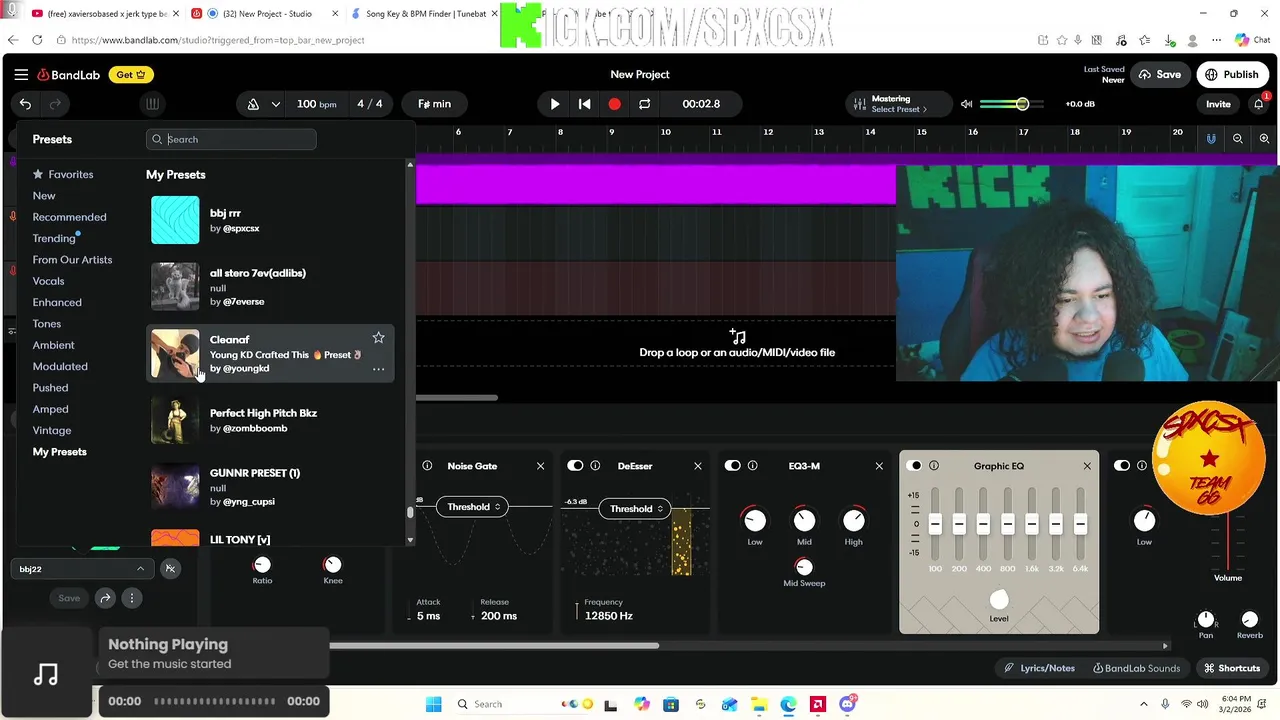Image resolution: width=1280 pixels, height=720 pixels.
Task: Click the 100 bpm tempo value
Action: click(317, 104)
